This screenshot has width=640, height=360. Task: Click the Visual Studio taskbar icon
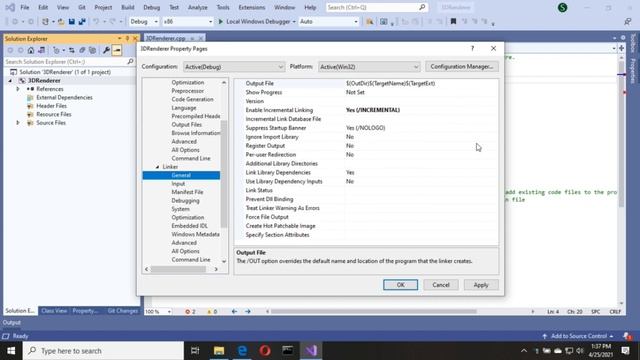point(311,351)
